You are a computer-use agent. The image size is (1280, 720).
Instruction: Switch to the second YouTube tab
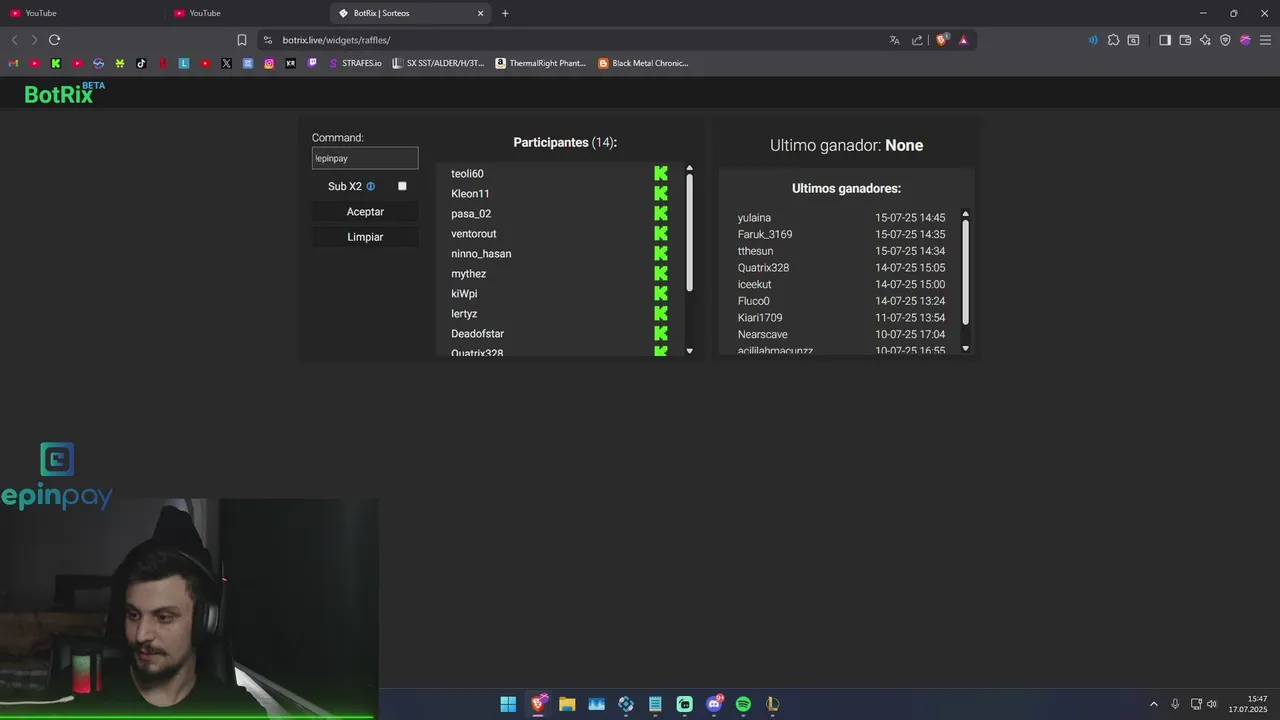point(248,13)
